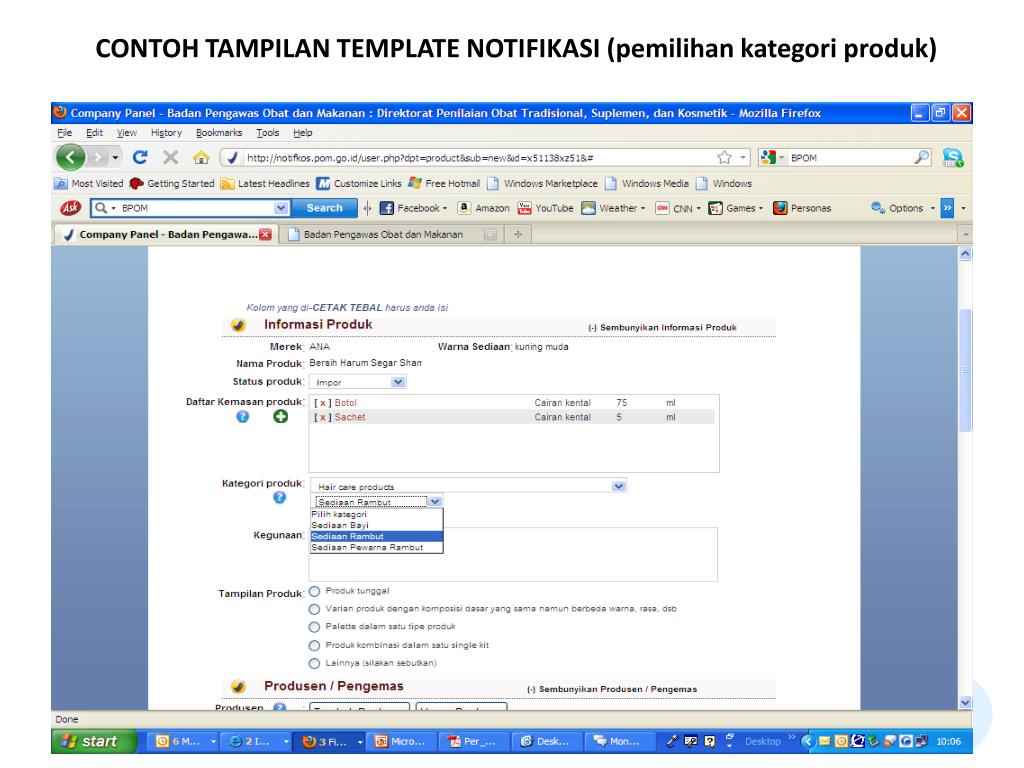Open the History menu

click(167, 133)
